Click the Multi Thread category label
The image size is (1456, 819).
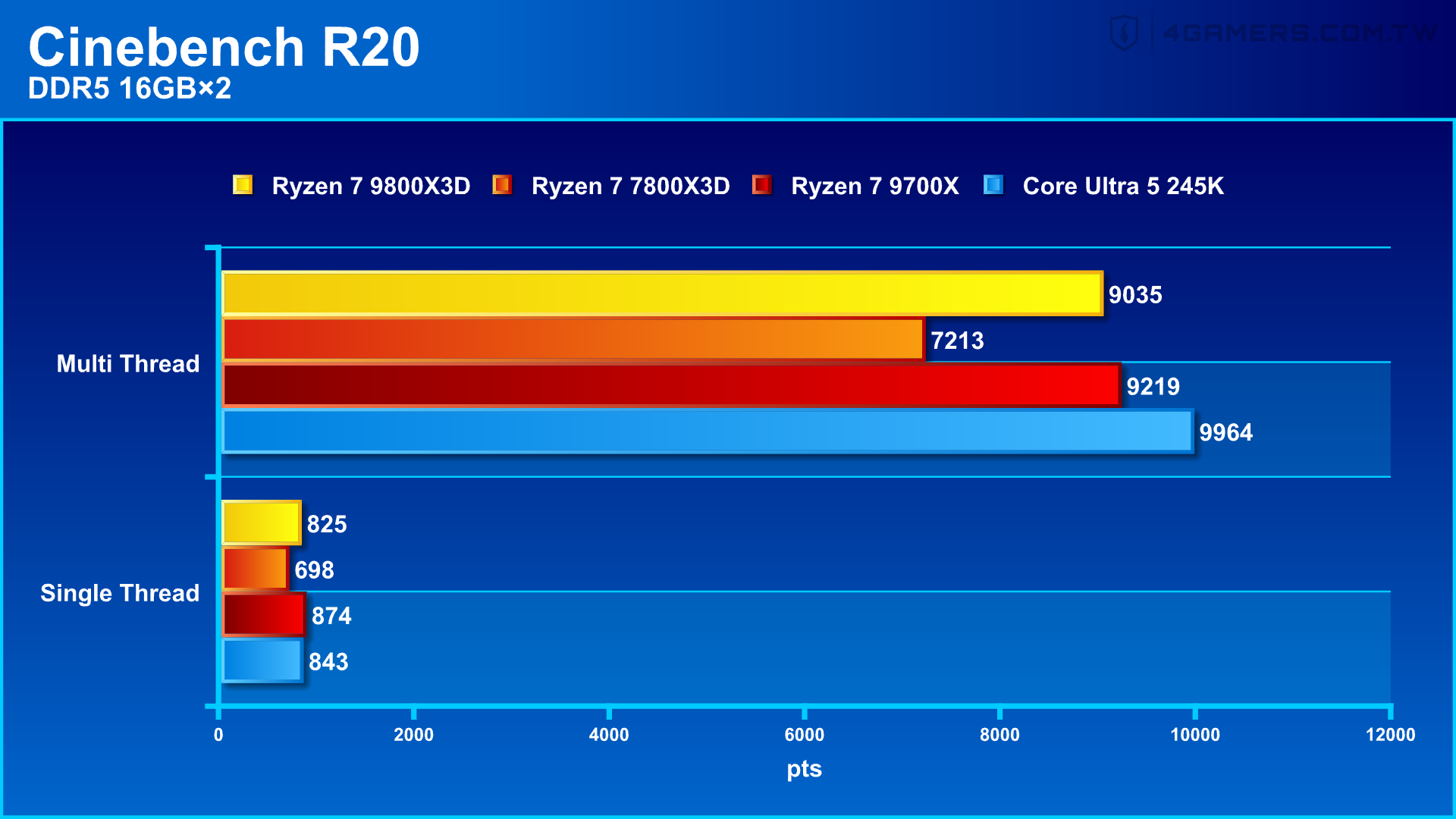click(x=128, y=363)
